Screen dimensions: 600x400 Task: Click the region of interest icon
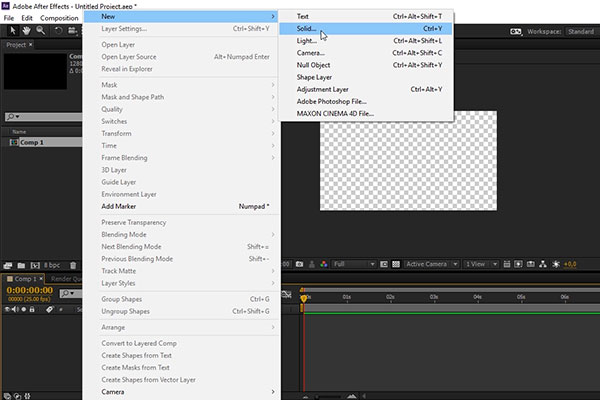pyautogui.click(x=384, y=264)
